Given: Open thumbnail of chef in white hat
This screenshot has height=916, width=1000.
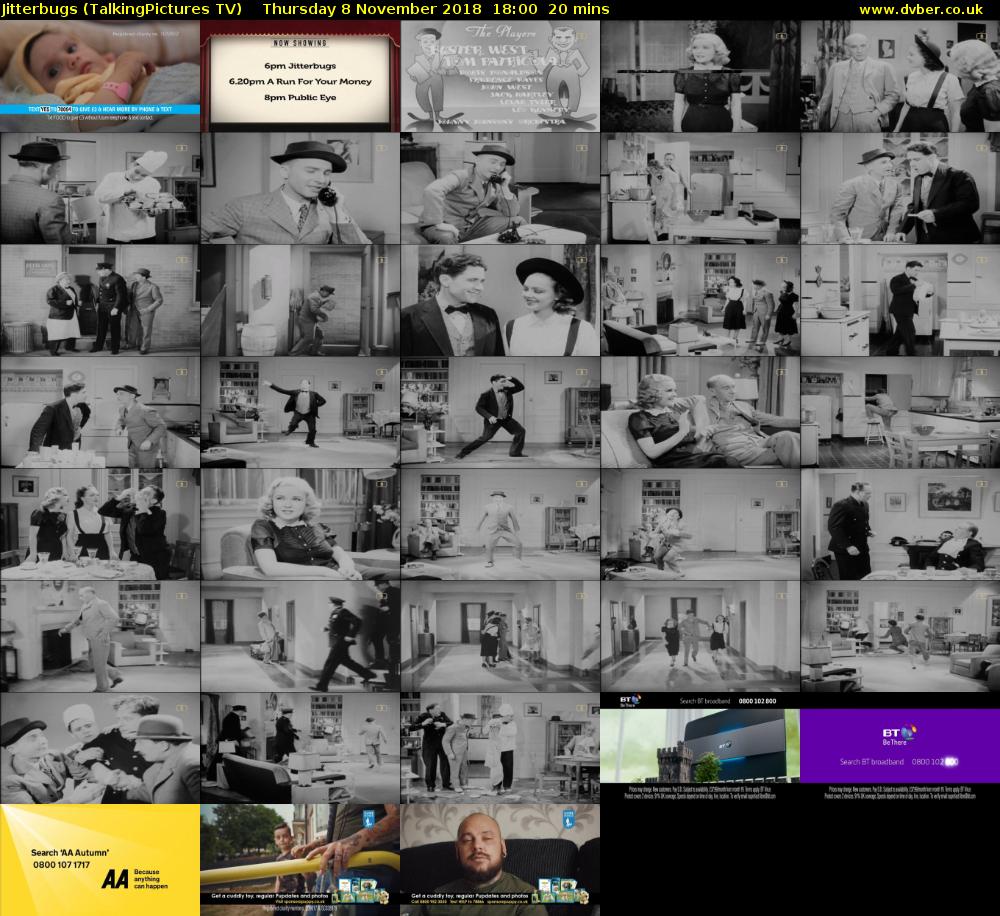Looking at the screenshot, I should (x=100, y=188).
